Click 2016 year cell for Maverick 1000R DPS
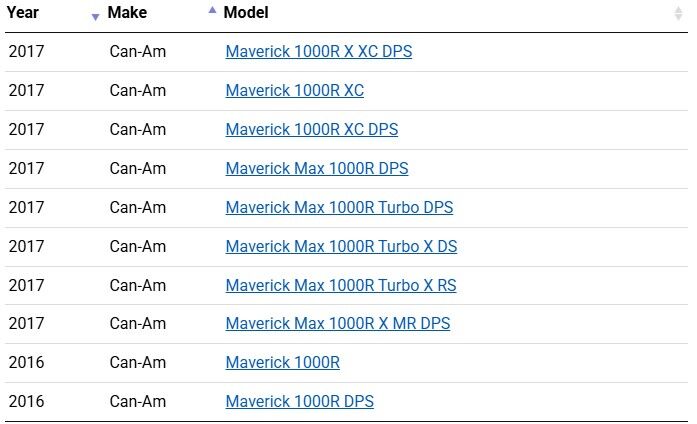This screenshot has height=424, width=697. point(26,402)
